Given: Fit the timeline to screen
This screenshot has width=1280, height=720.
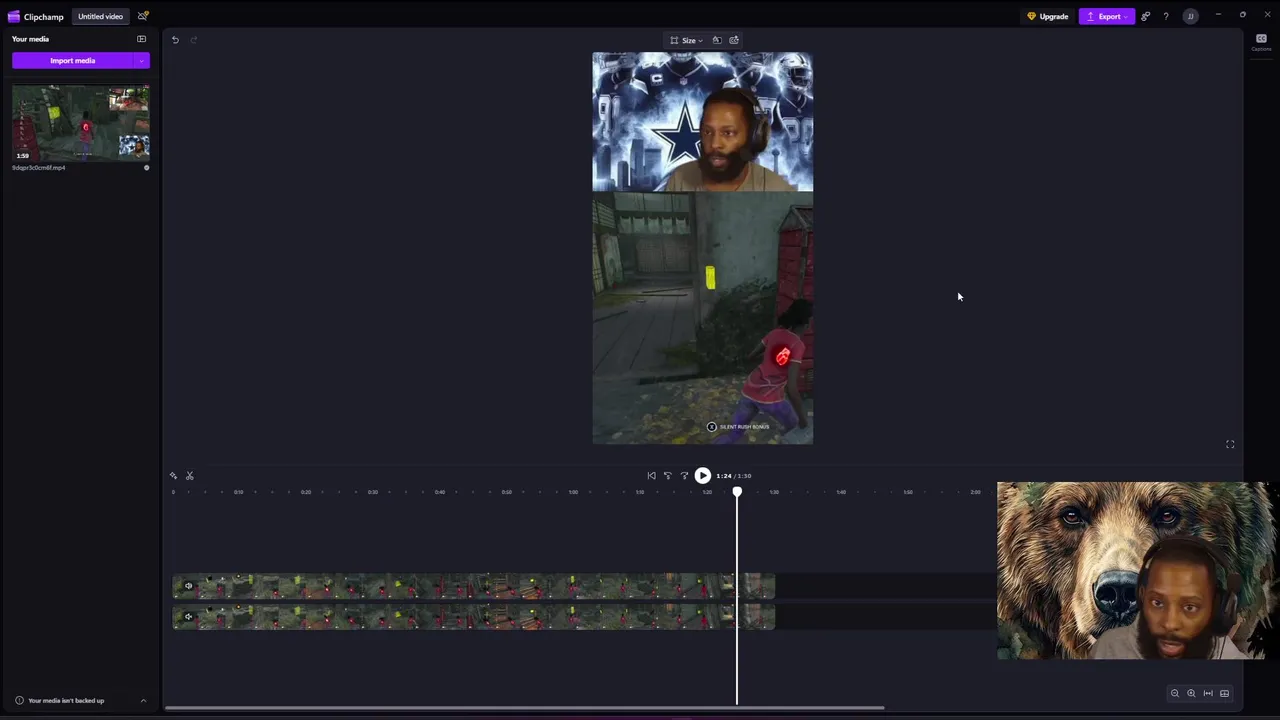Looking at the screenshot, I should point(1208,693).
